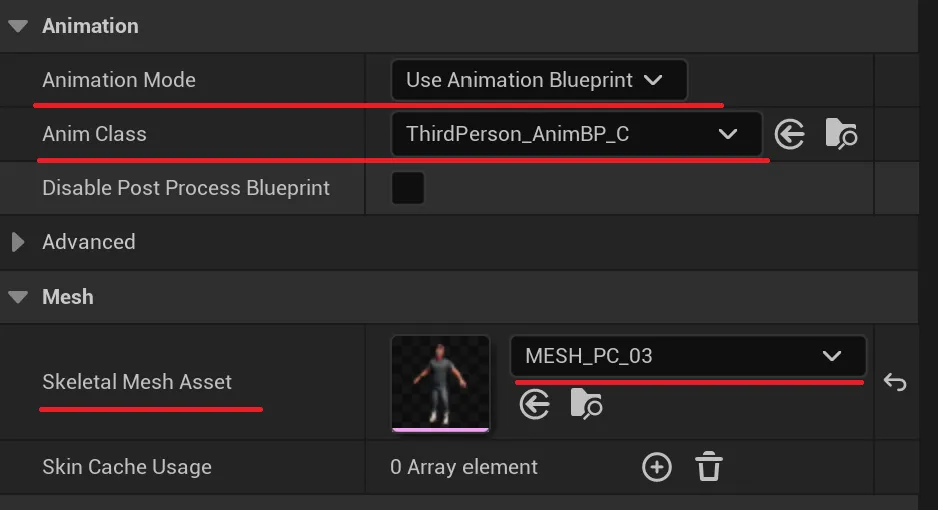The height and width of the screenshot is (510, 938).
Task: Click the "0 Array element" text
Action: point(464,467)
